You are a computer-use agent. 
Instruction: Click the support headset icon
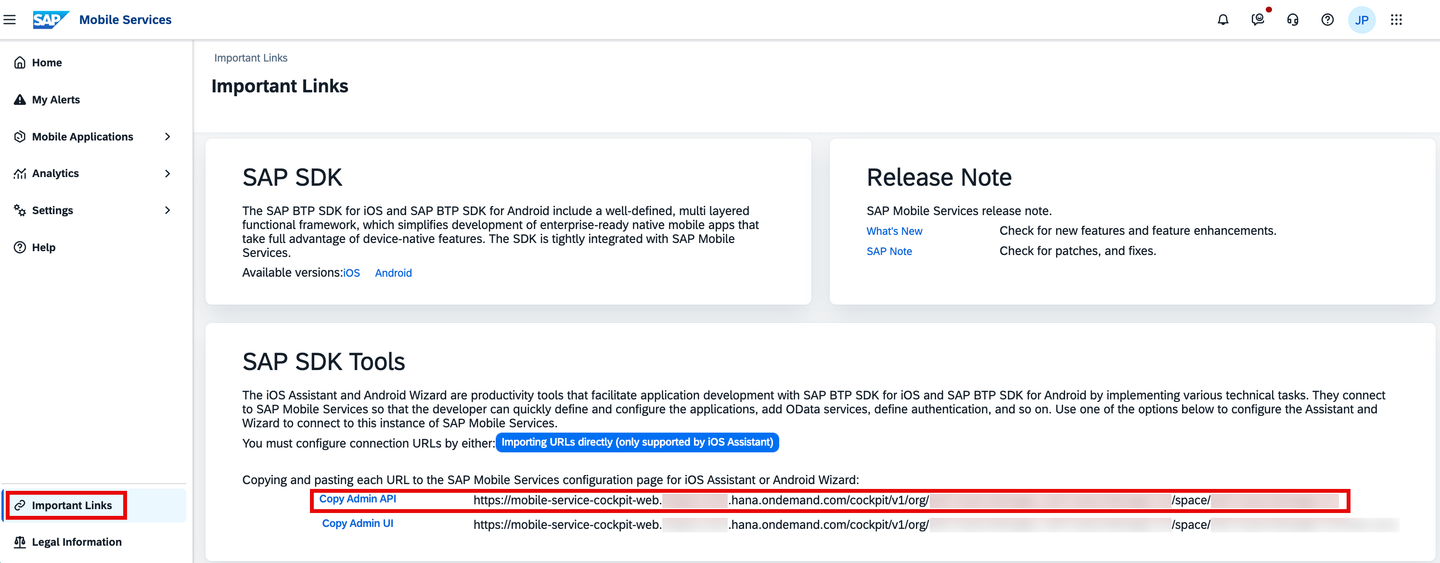pos(1293,19)
